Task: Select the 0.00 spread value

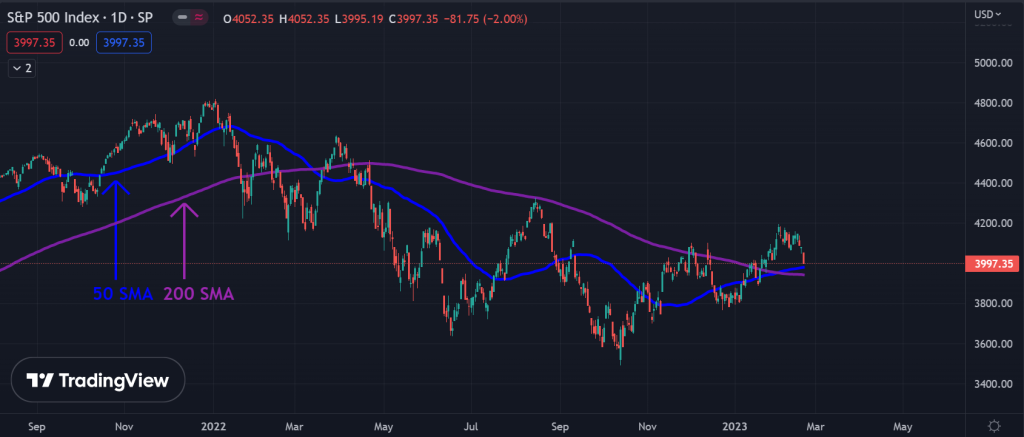Action: [x=79, y=43]
